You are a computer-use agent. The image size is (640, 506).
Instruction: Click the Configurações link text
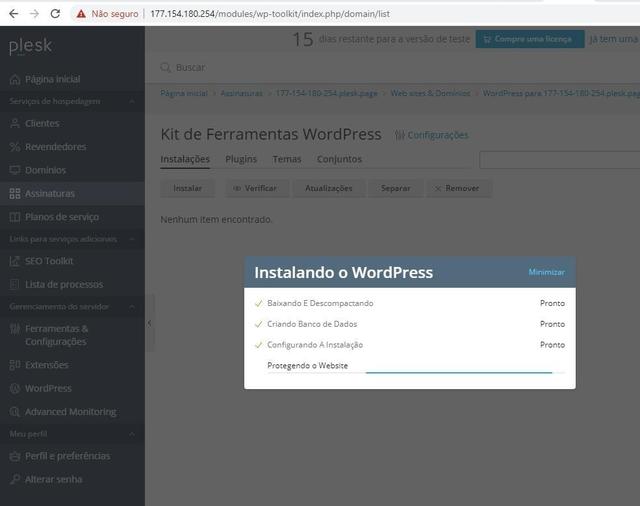click(438, 135)
